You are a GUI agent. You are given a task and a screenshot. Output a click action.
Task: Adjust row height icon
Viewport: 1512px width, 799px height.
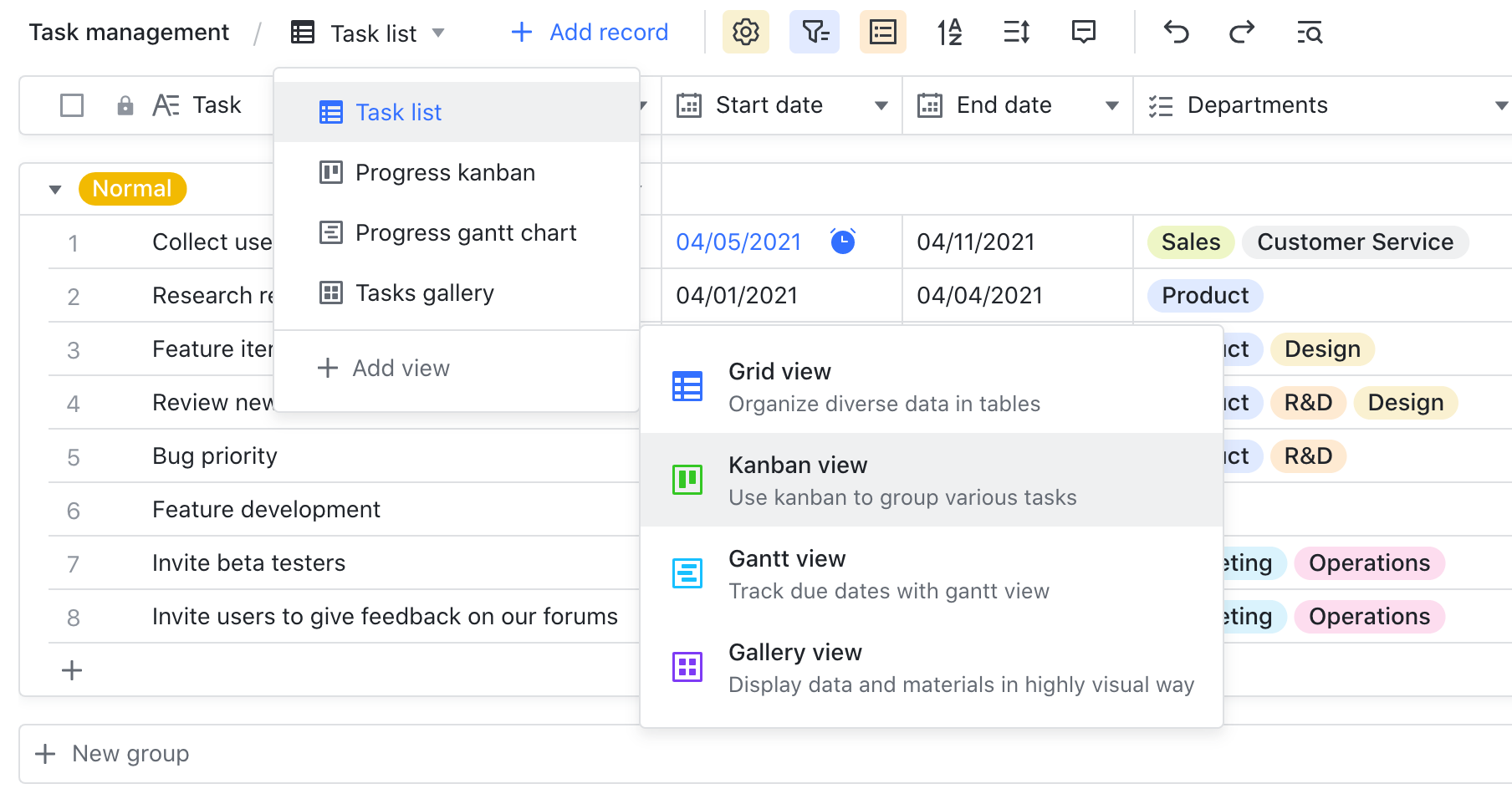tap(1016, 33)
